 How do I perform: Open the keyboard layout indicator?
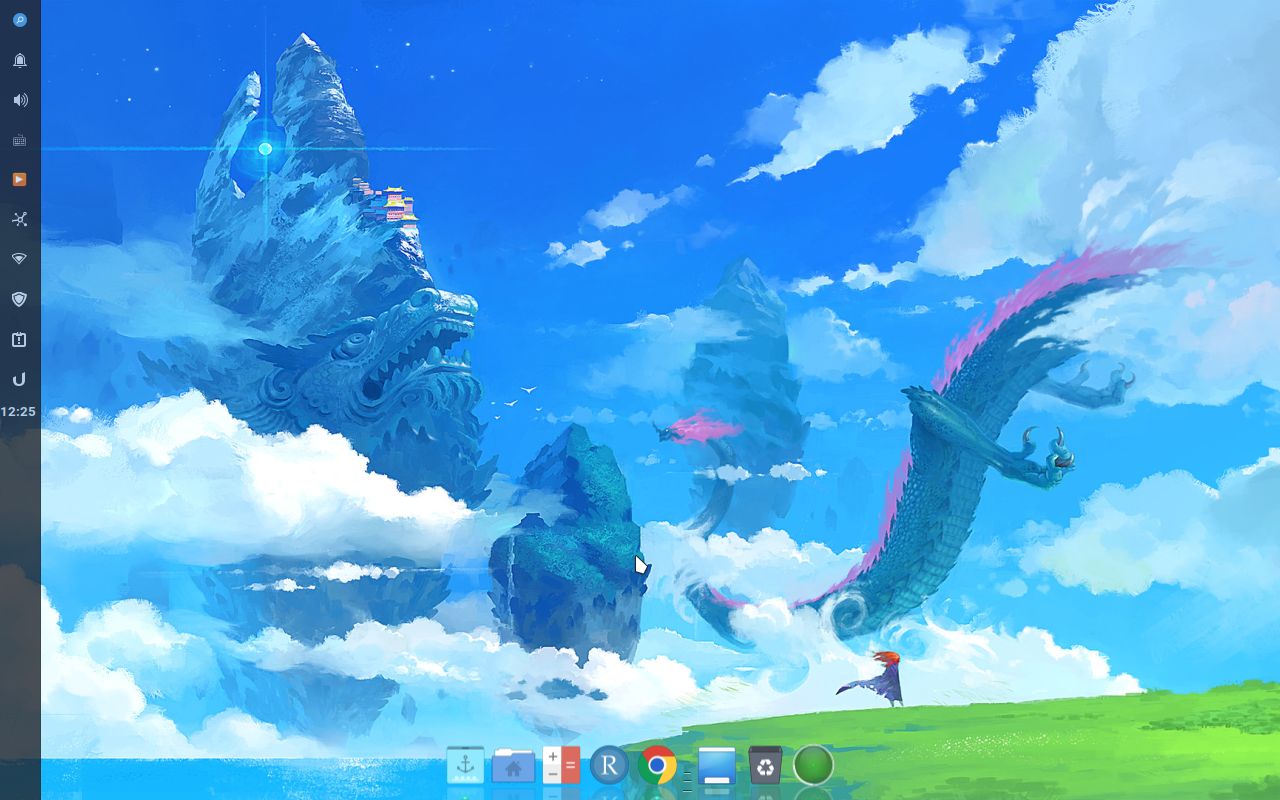pos(20,140)
